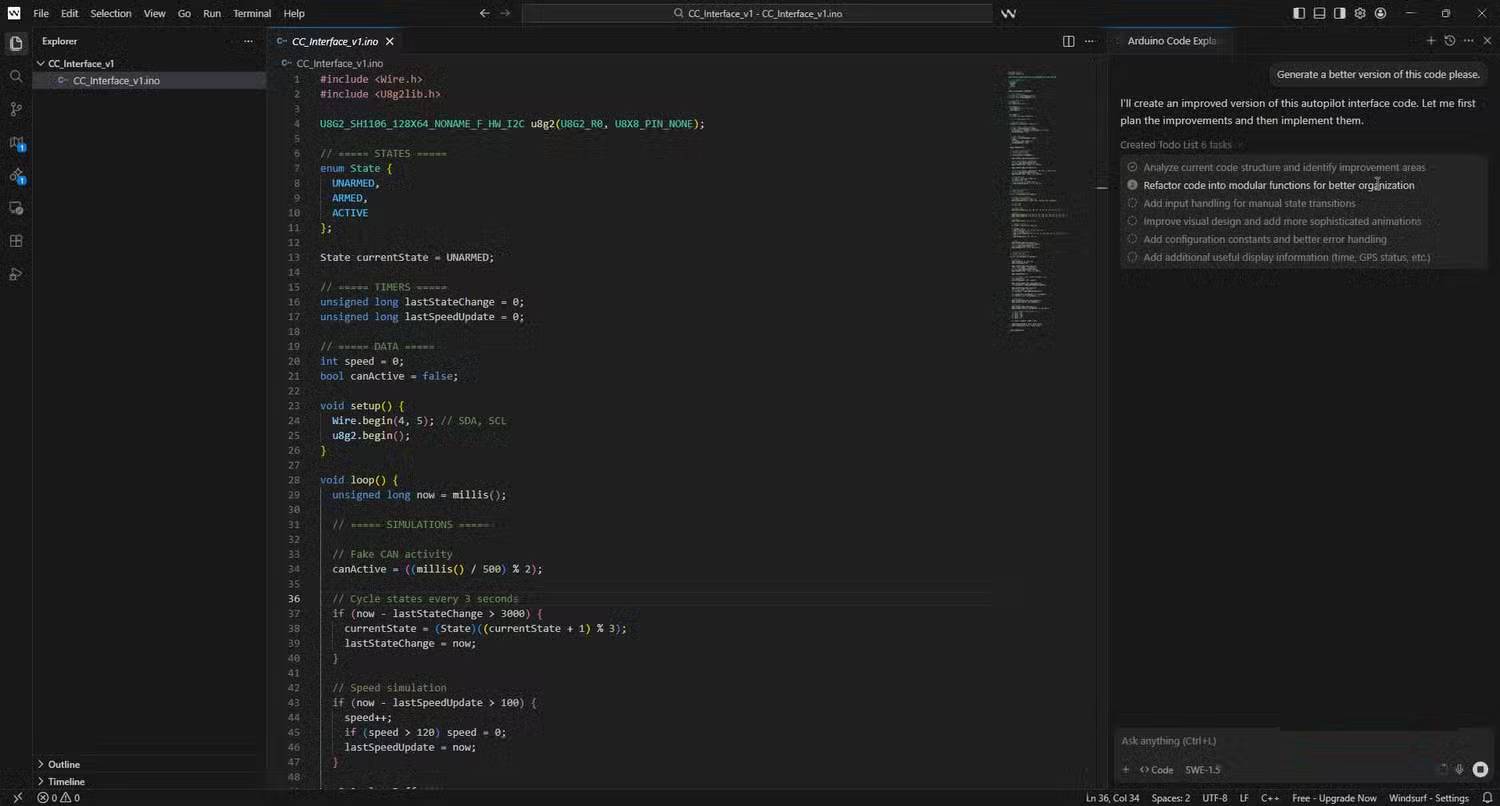Toggle the Improve visual design task
Viewport: 1500px width, 806px height.
[x=1133, y=221]
